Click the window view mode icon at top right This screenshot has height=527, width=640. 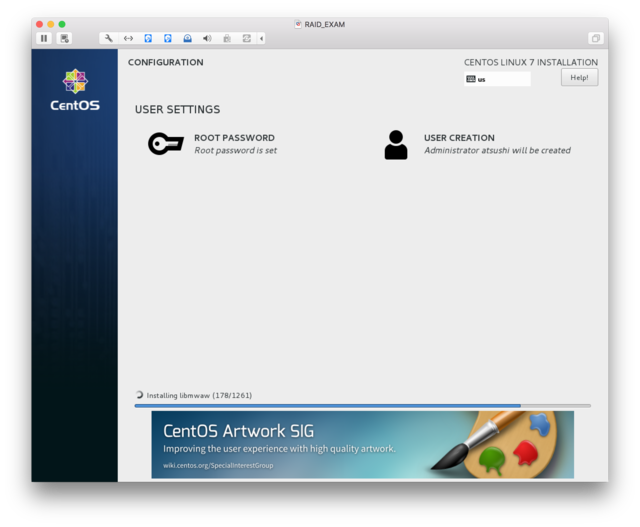[595, 38]
